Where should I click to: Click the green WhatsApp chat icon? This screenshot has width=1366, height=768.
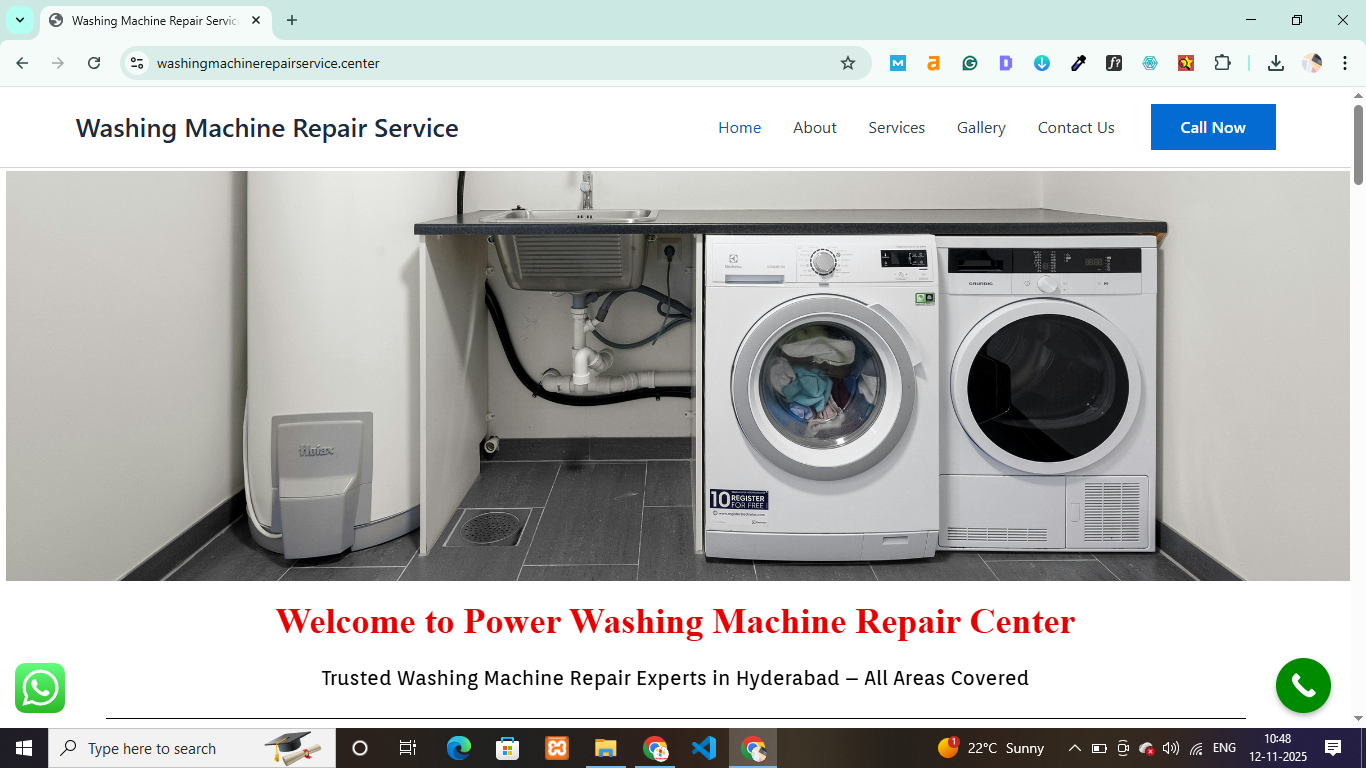[40, 688]
